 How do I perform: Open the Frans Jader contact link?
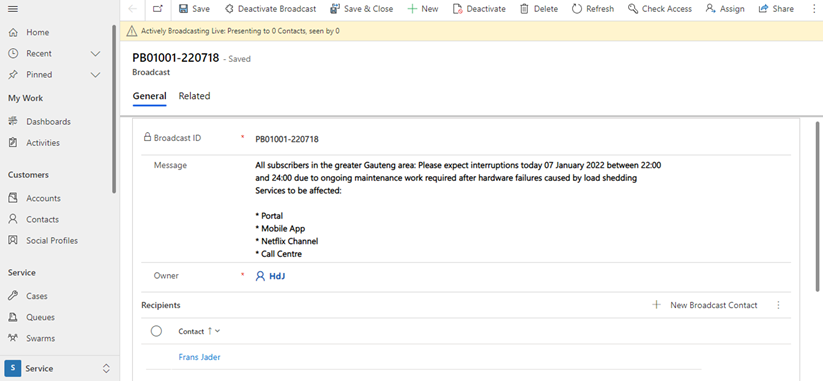click(x=199, y=357)
